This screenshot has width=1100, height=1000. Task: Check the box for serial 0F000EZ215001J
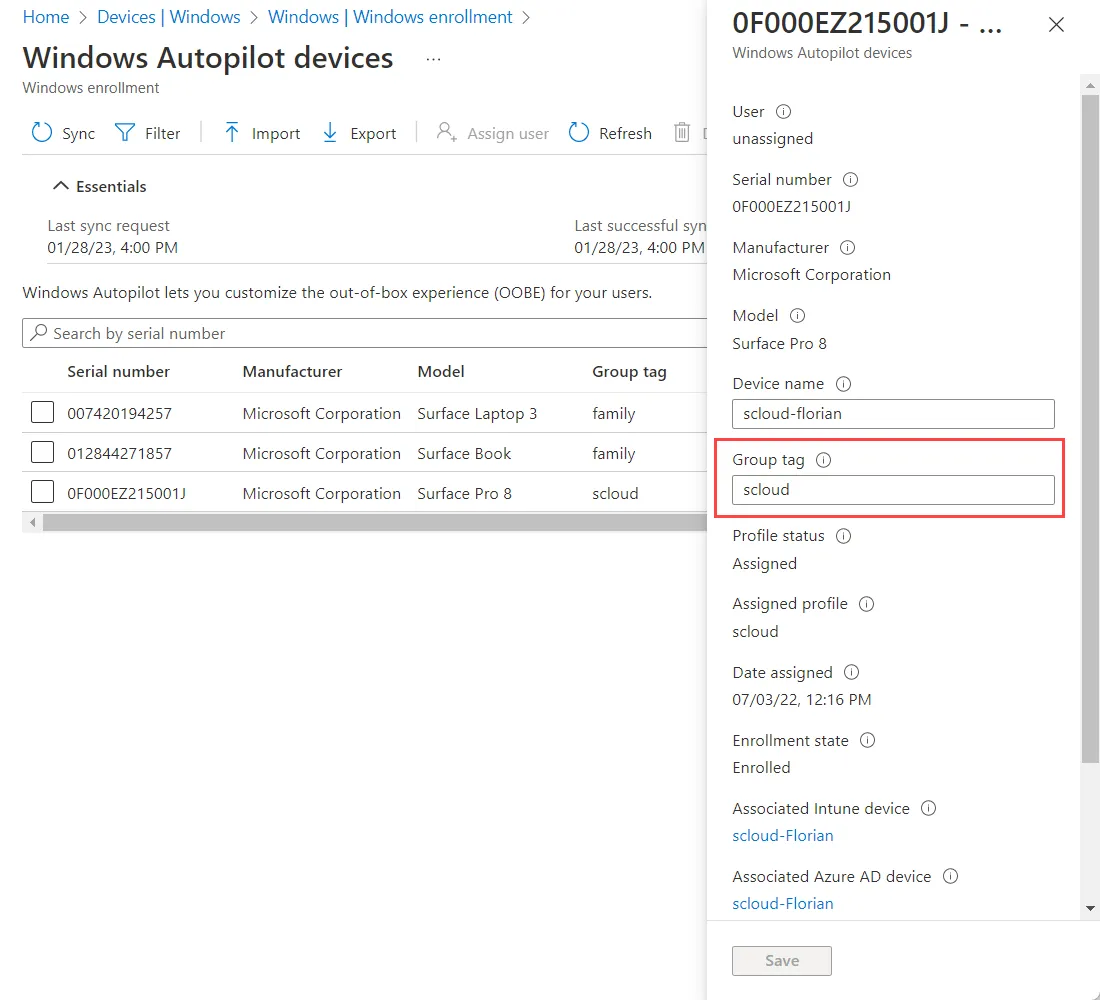coord(43,492)
